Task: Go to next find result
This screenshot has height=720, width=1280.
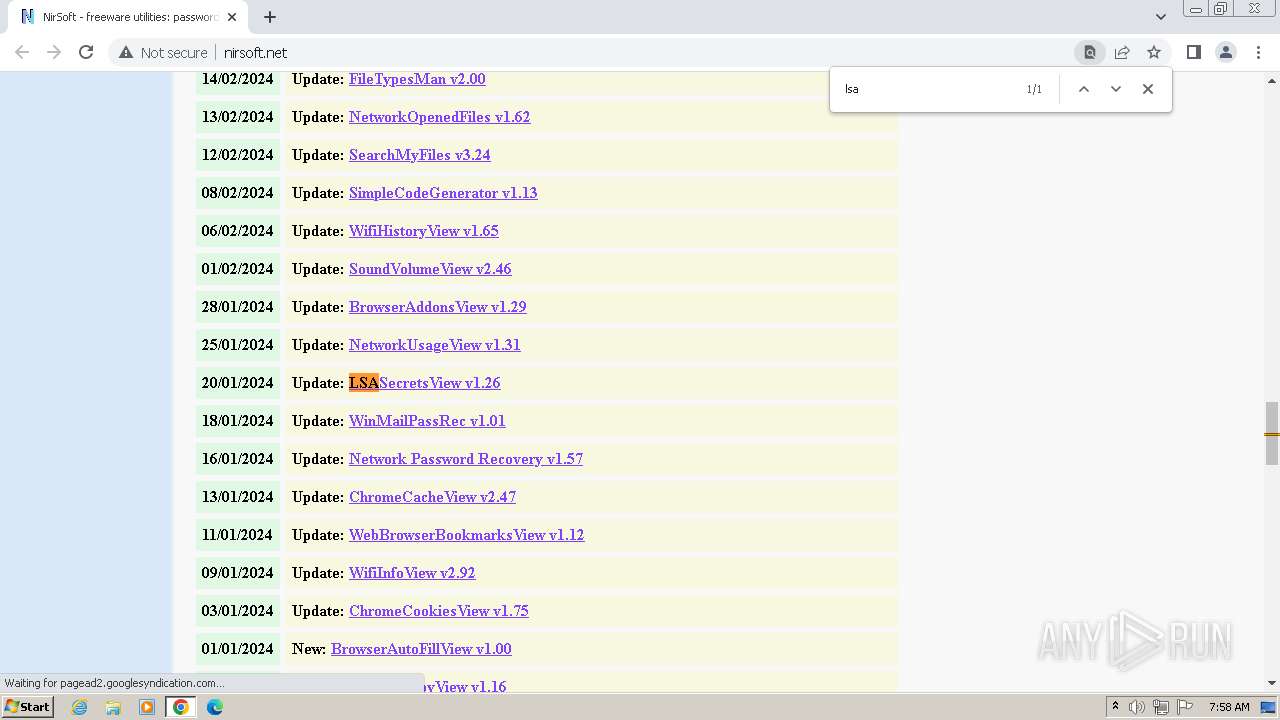Action: click(x=1116, y=89)
